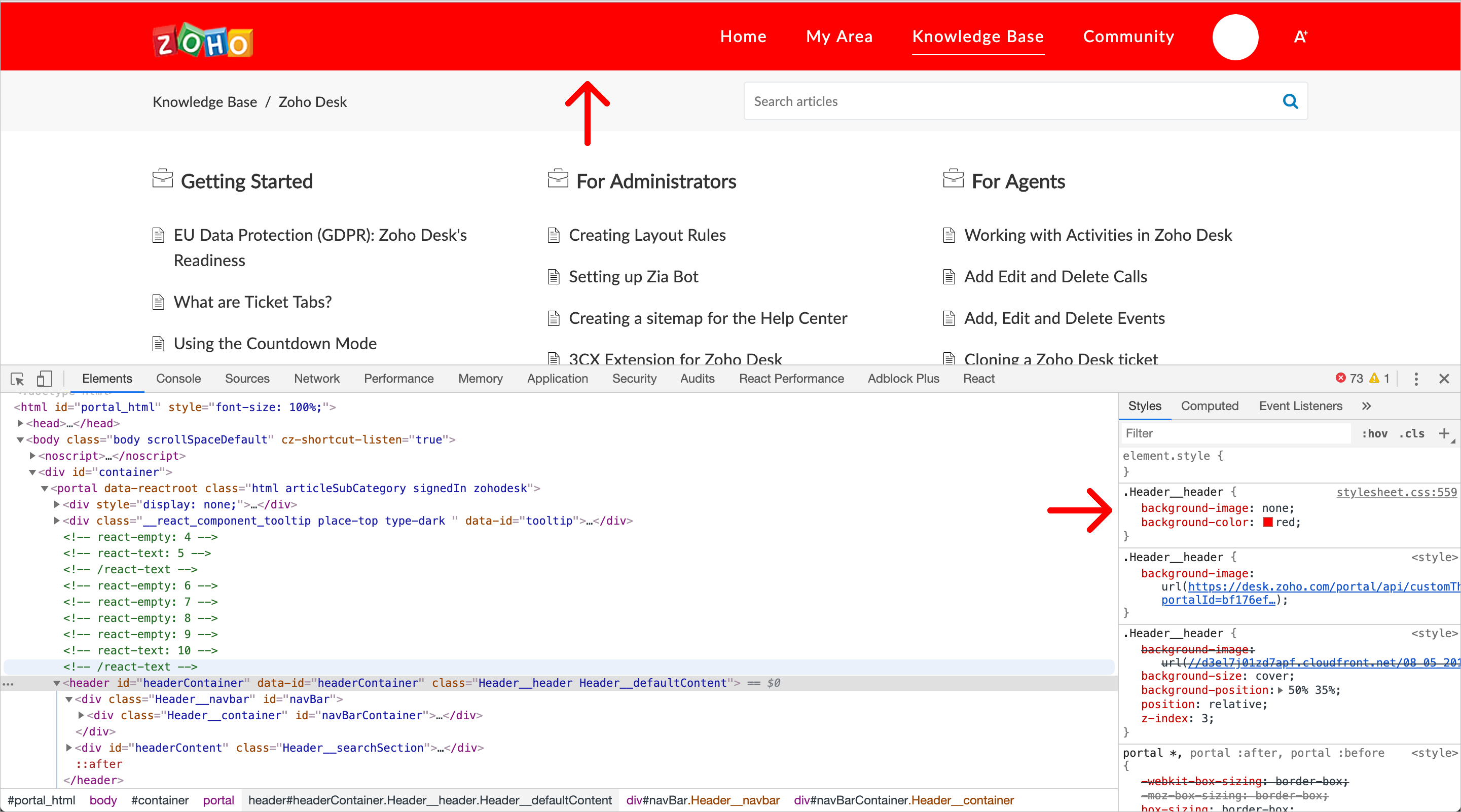Image resolution: width=1461 pixels, height=812 pixels.
Task: Click the inspect element picker icon
Action: pyautogui.click(x=17, y=379)
